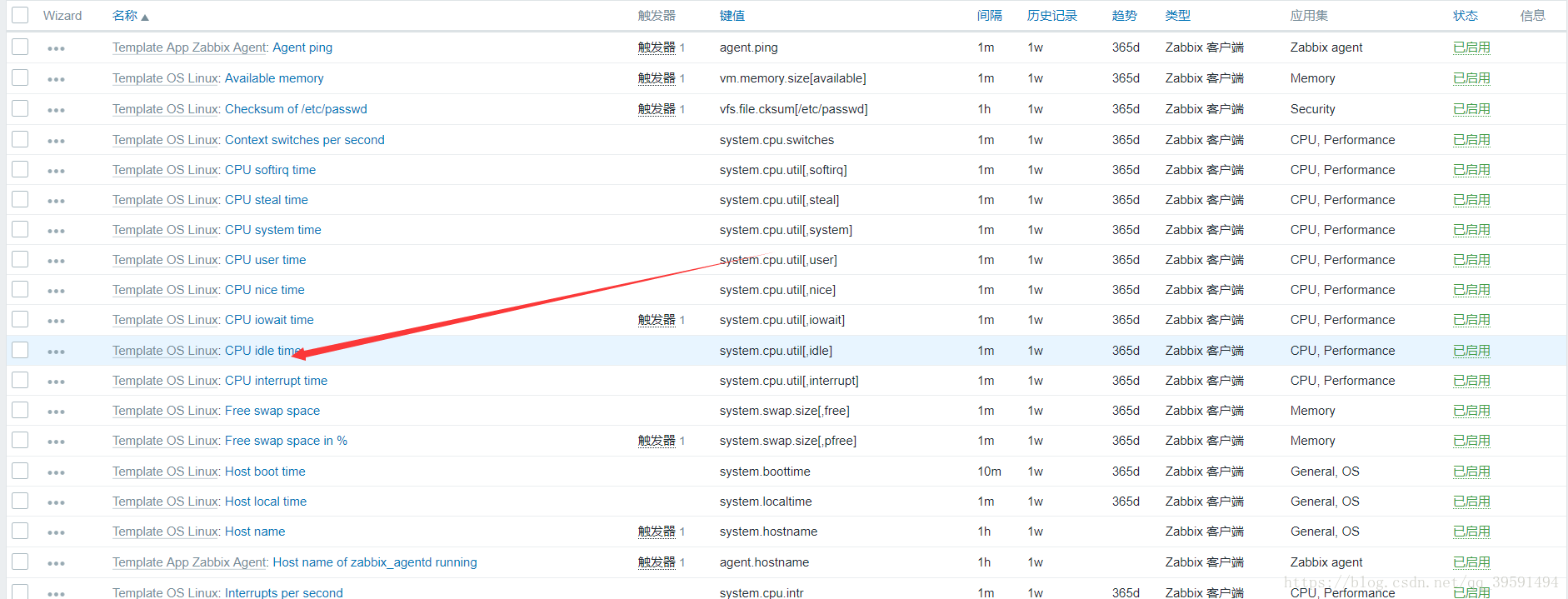Select checkbox for CPU user time
The image size is (1568, 599).
(x=20, y=259)
